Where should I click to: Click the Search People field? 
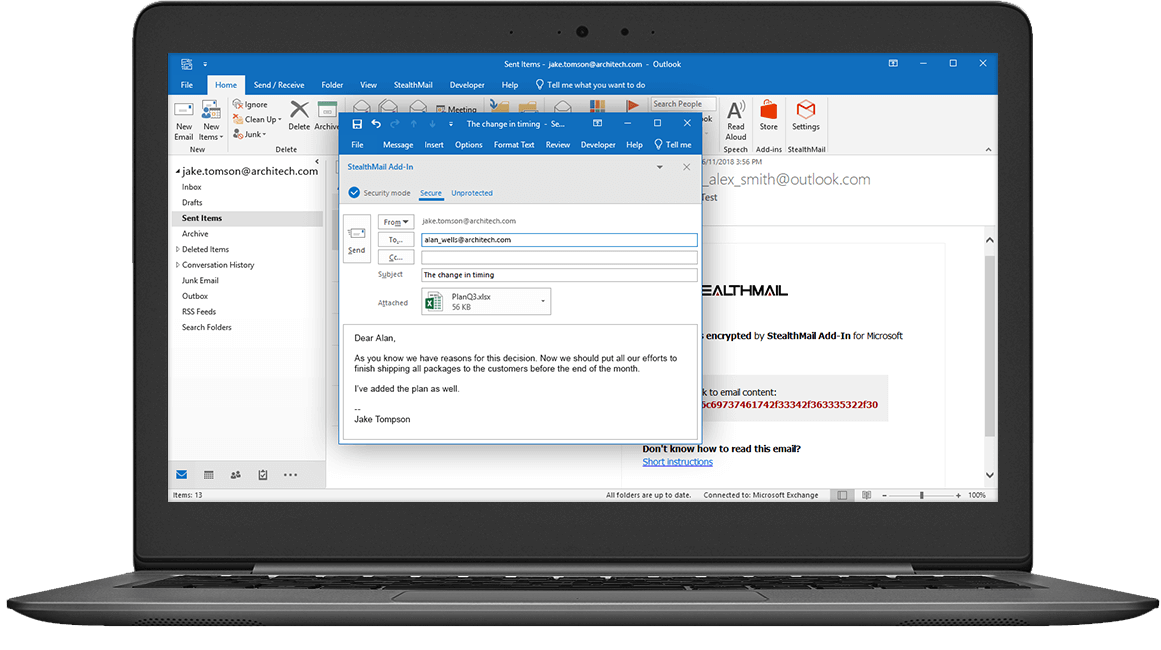pos(683,104)
